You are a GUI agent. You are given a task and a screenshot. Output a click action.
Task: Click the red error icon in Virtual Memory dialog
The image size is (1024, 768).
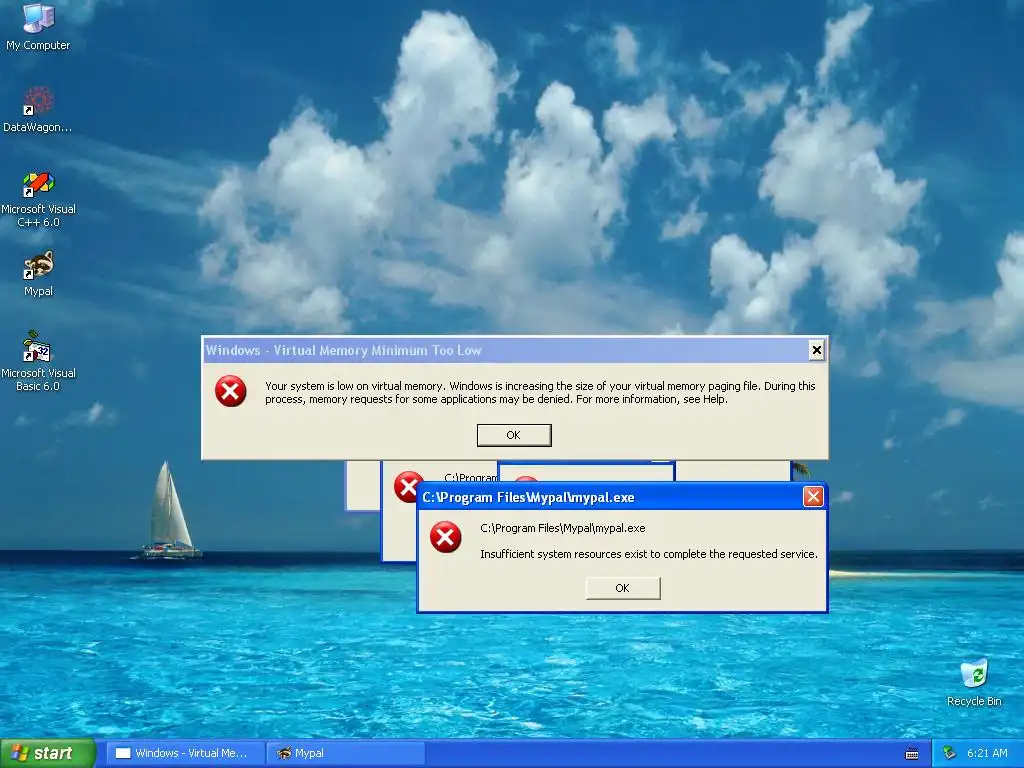[231, 391]
